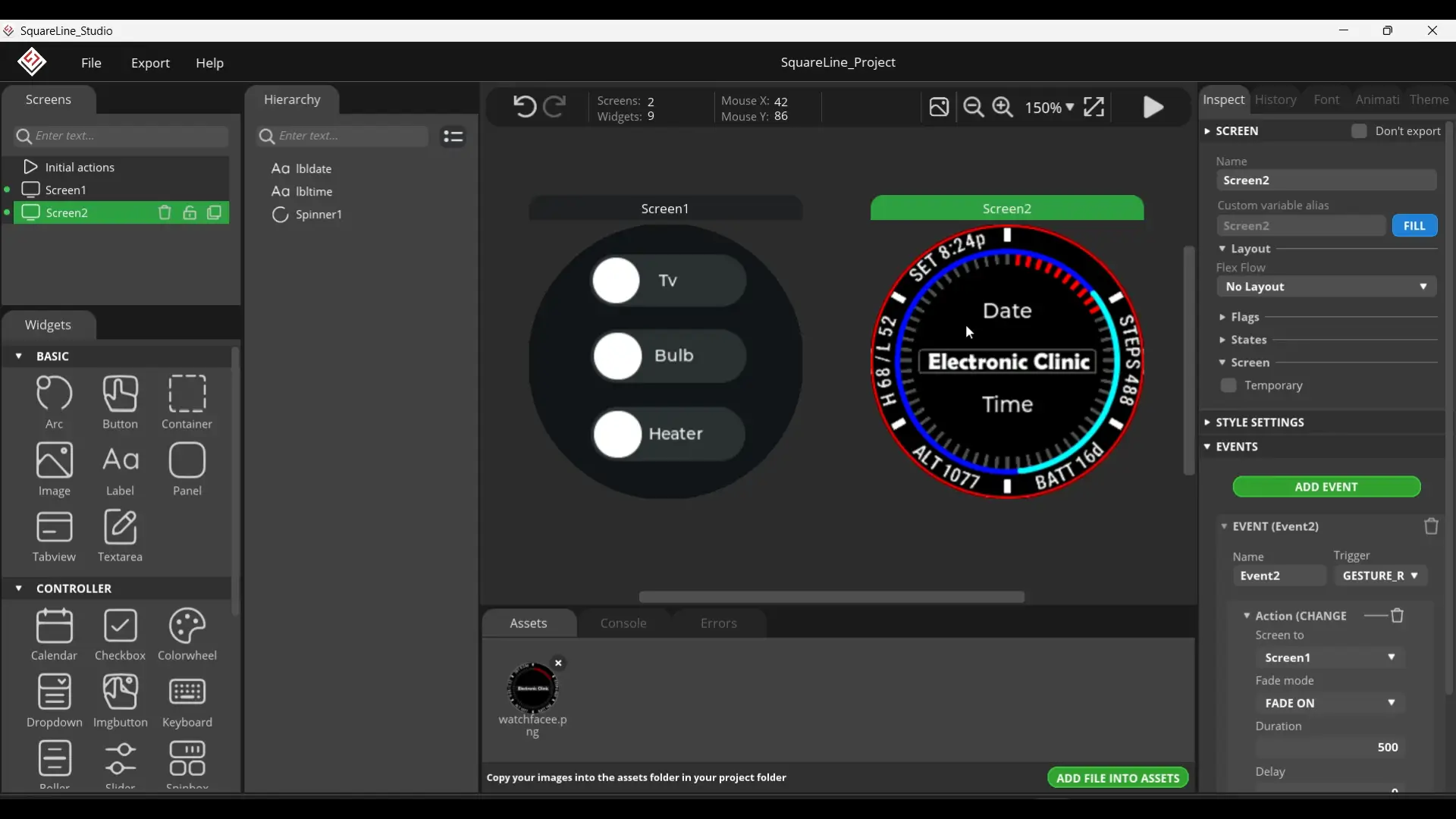This screenshot has height=819, width=1456.
Task: Open the Flex Flow No Layout dropdown
Action: 1326,287
